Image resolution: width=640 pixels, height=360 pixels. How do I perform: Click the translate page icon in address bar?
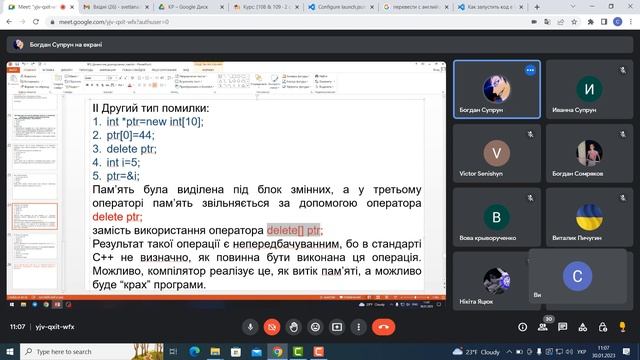point(547,22)
